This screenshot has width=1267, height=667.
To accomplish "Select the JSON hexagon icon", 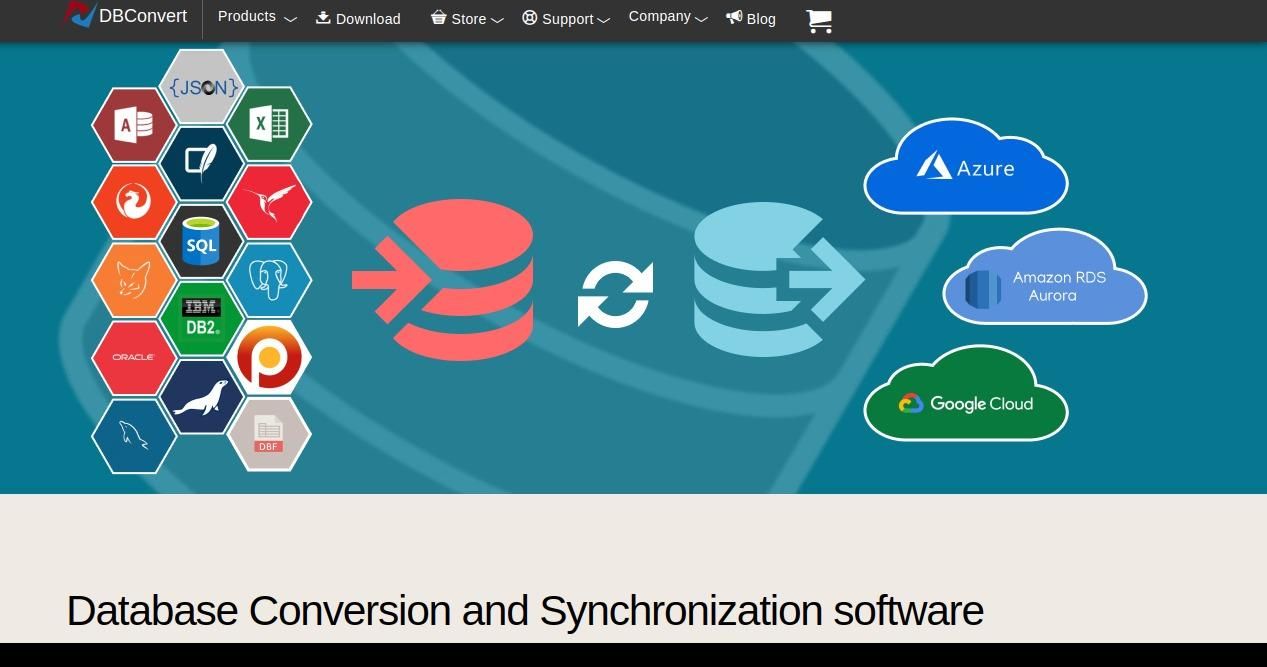I will 202,87.
